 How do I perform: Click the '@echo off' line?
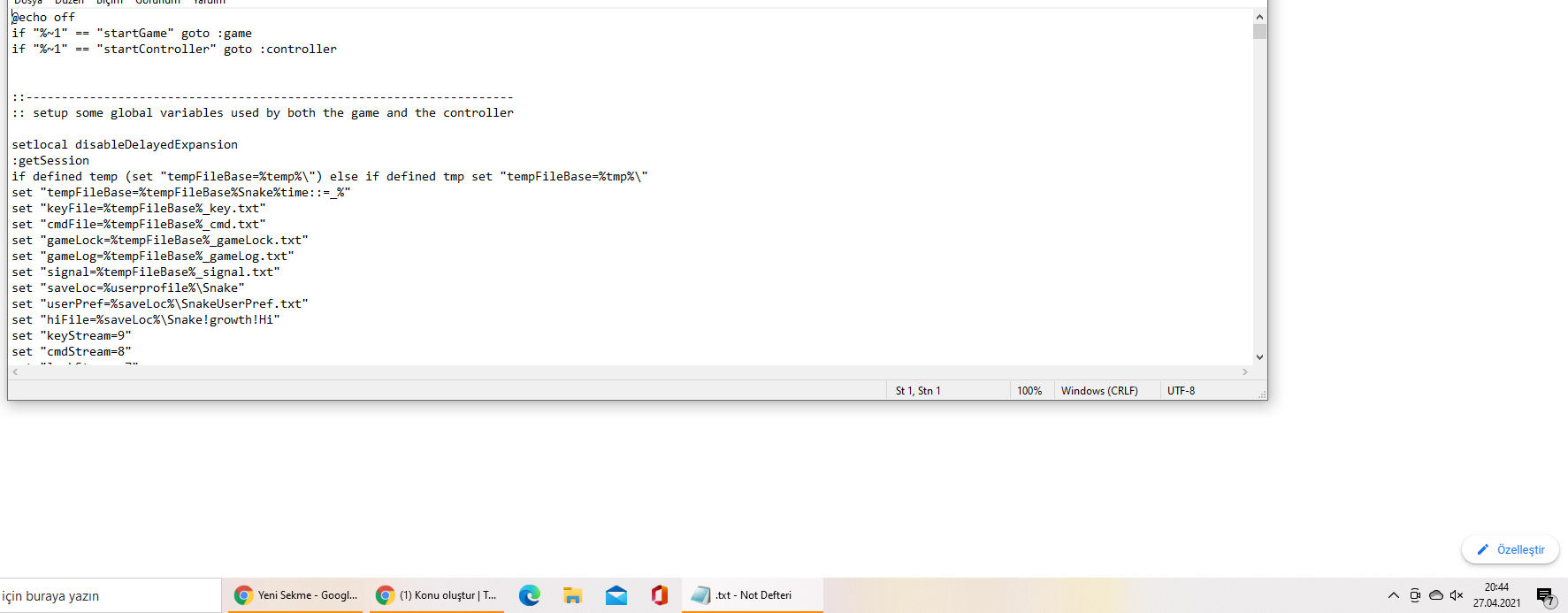point(43,17)
